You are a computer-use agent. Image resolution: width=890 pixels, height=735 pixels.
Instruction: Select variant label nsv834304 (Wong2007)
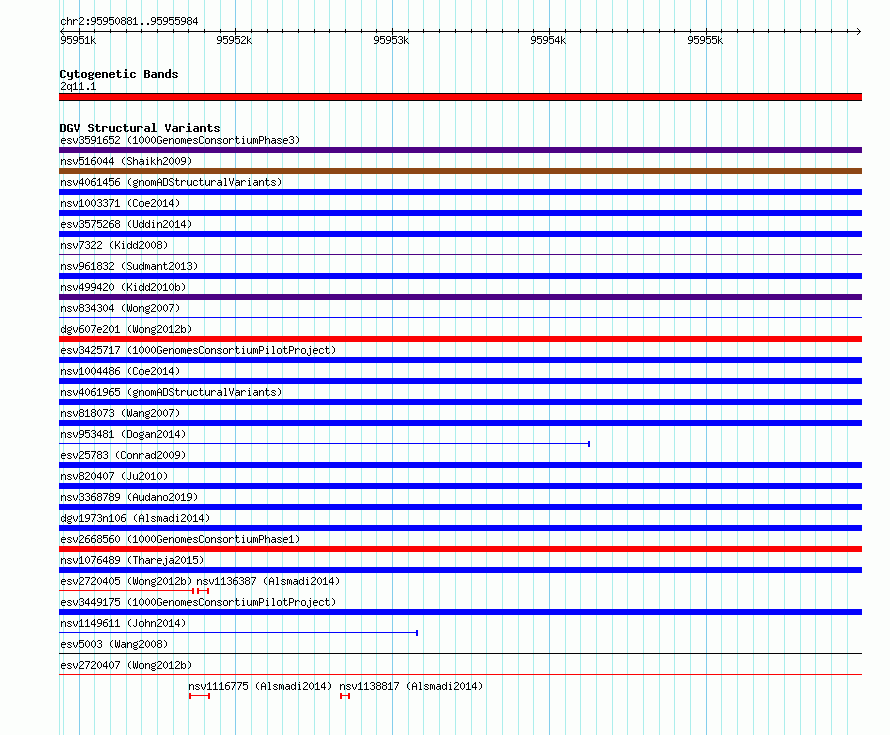click(120, 308)
